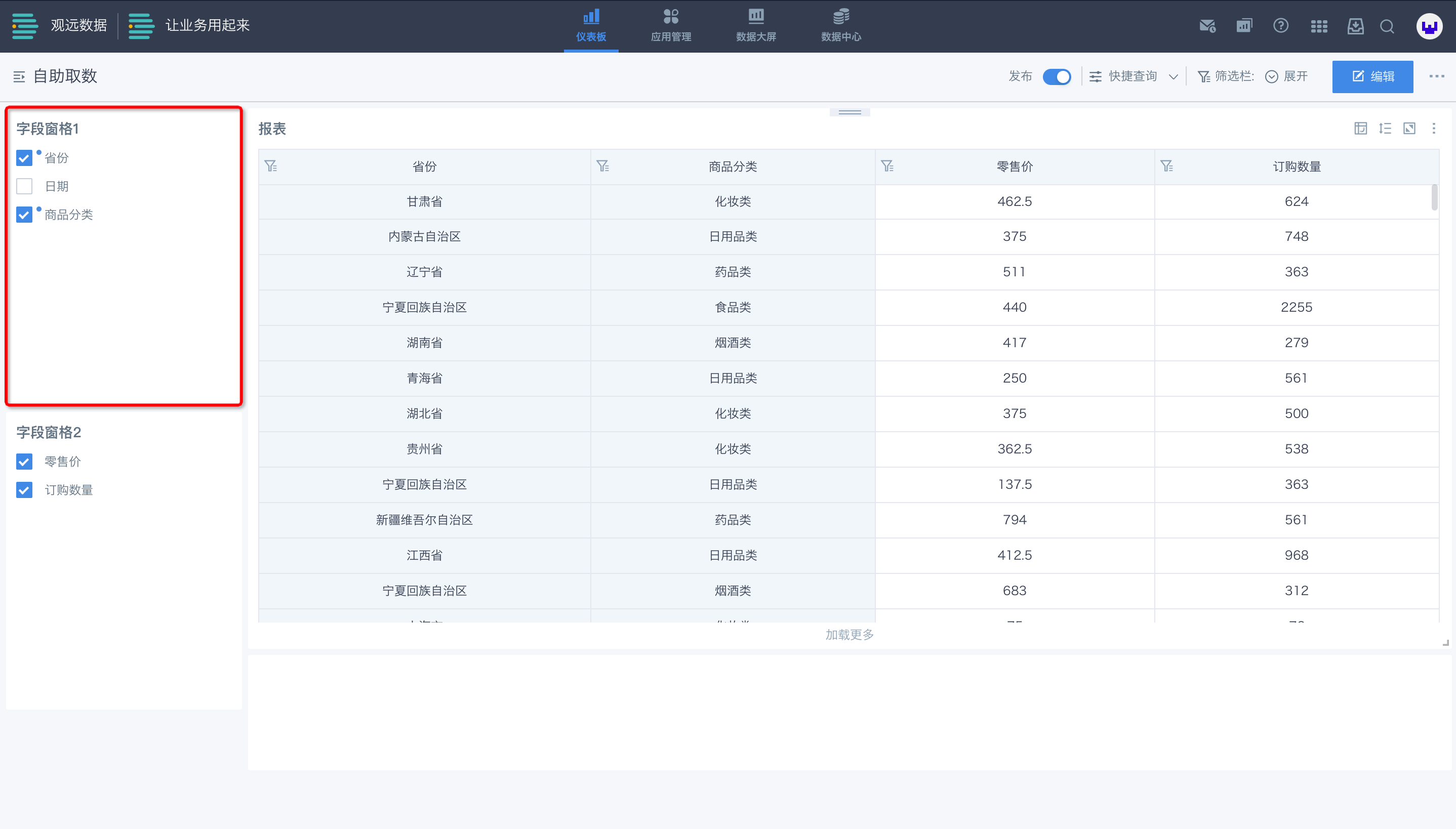Check the 日期 field checkbox
The image size is (1456, 829).
24,186
